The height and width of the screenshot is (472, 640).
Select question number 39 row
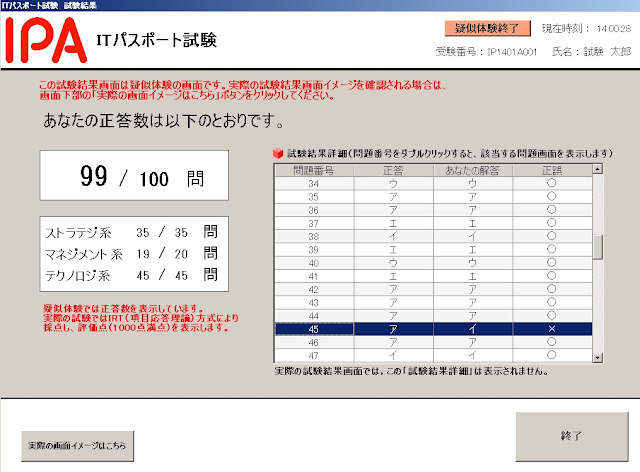433,250
